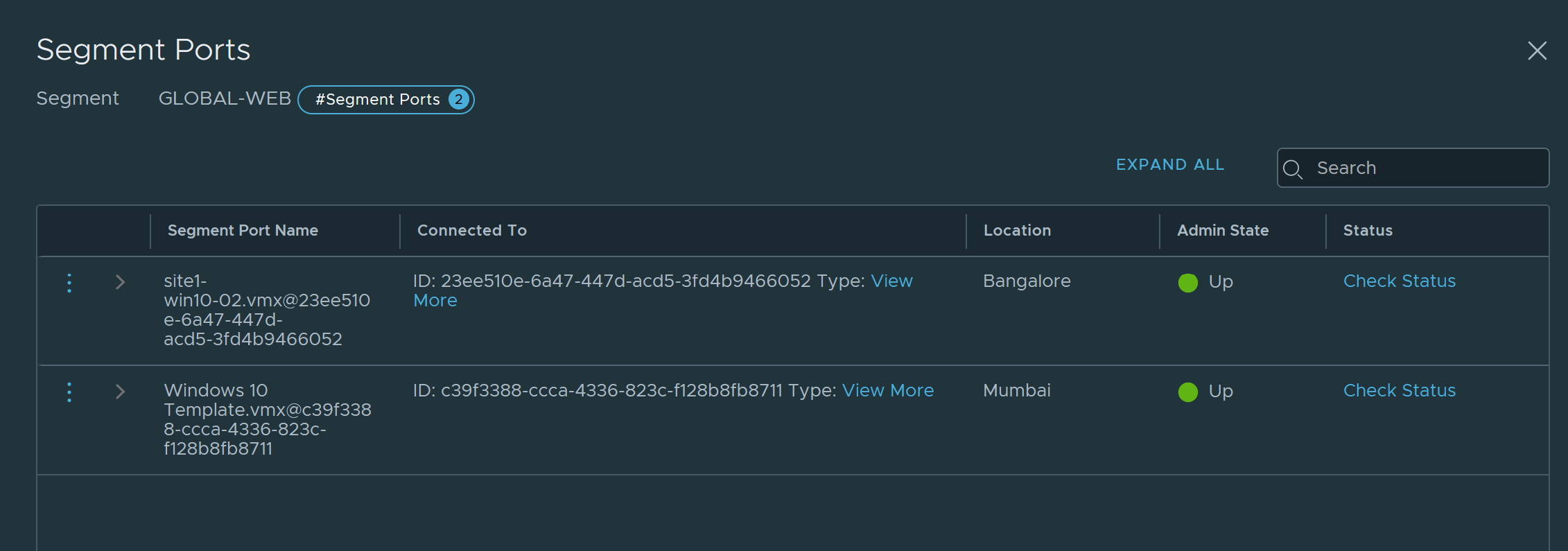Click green Up indicator for Bangalore port
The height and width of the screenshot is (551, 1568).
tap(1187, 283)
